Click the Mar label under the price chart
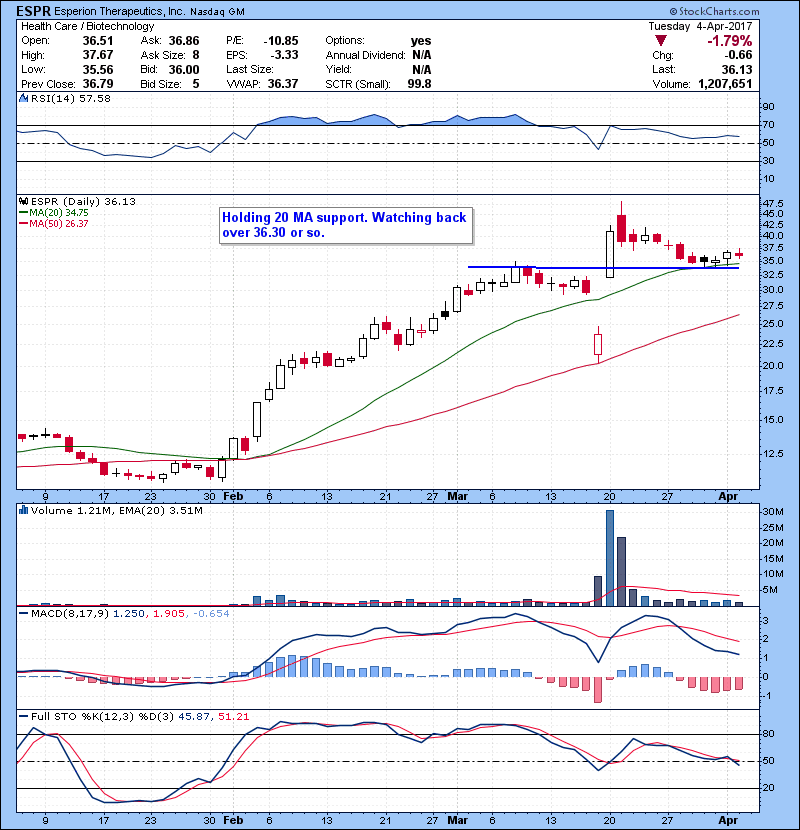The image size is (800, 830). click(x=457, y=496)
